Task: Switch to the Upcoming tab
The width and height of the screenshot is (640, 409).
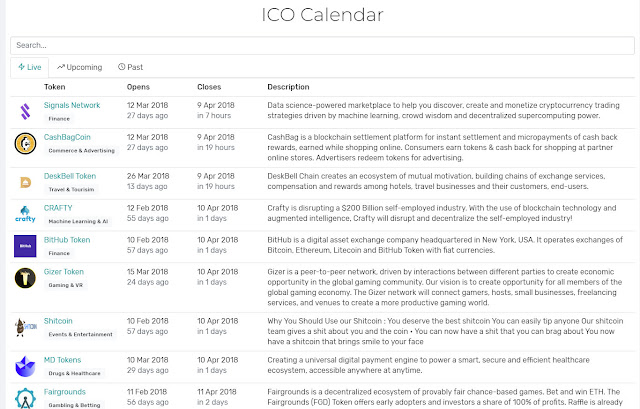Action: 80,67
